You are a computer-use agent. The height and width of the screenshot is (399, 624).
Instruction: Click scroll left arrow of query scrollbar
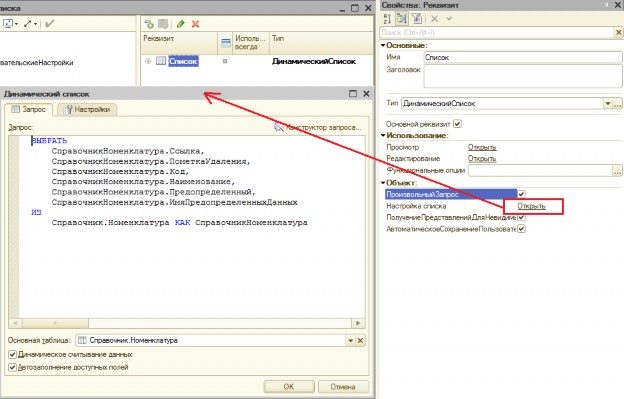[15, 323]
